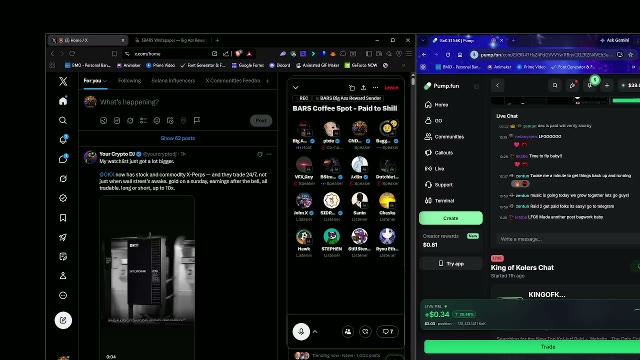Switch to Solana Influencers tab

[173, 81]
